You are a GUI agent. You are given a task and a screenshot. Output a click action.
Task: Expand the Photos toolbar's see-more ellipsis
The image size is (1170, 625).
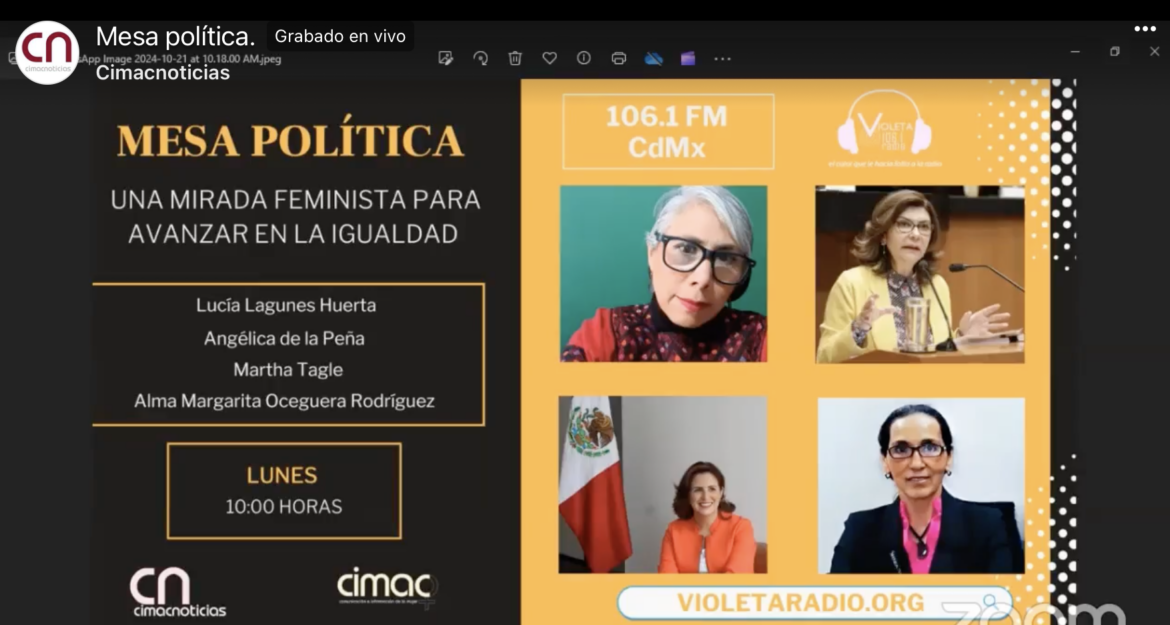pos(722,59)
